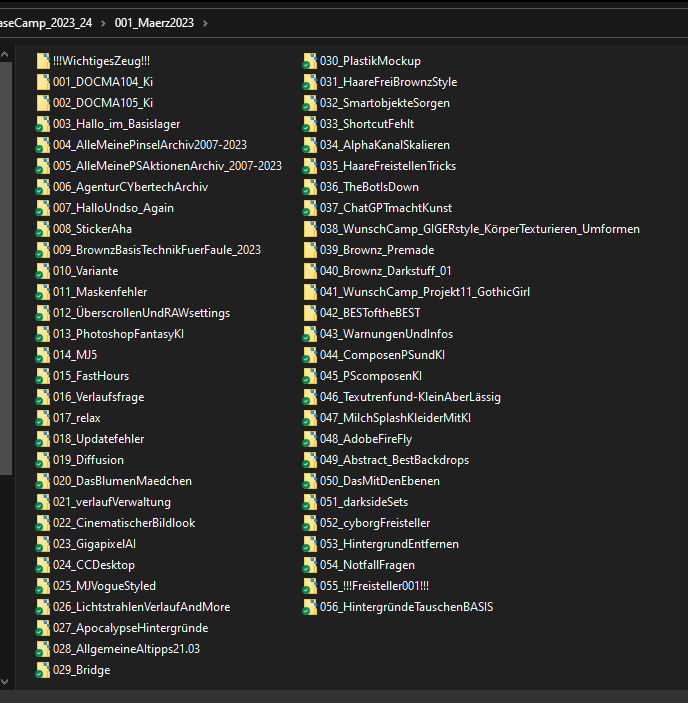688x703 pixels.
Task: Click the 023_GigapixelAI folder icon
Action: (x=43, y=544)
